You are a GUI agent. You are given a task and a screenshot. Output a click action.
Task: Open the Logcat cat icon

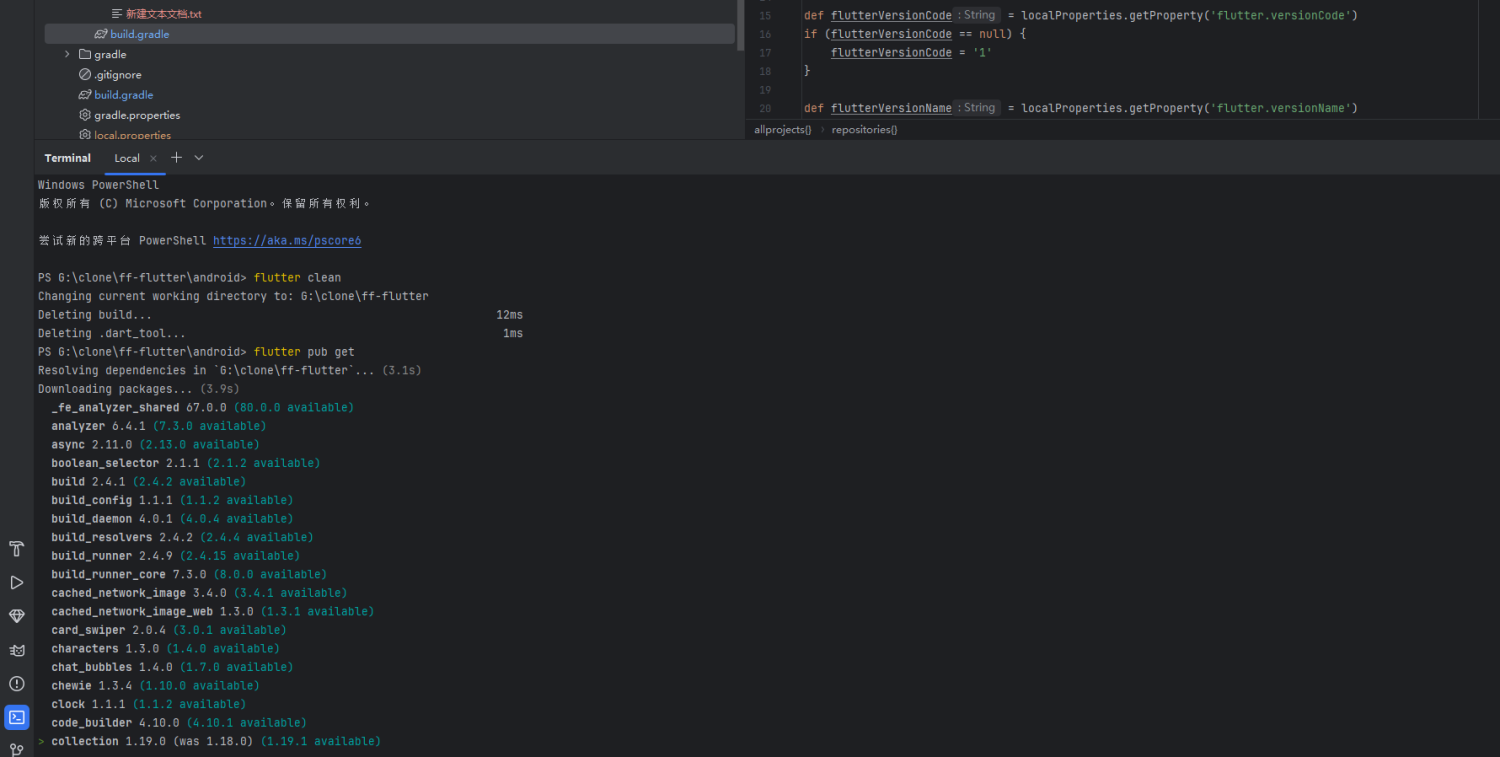pyautogui.click(x=16, y=650)
